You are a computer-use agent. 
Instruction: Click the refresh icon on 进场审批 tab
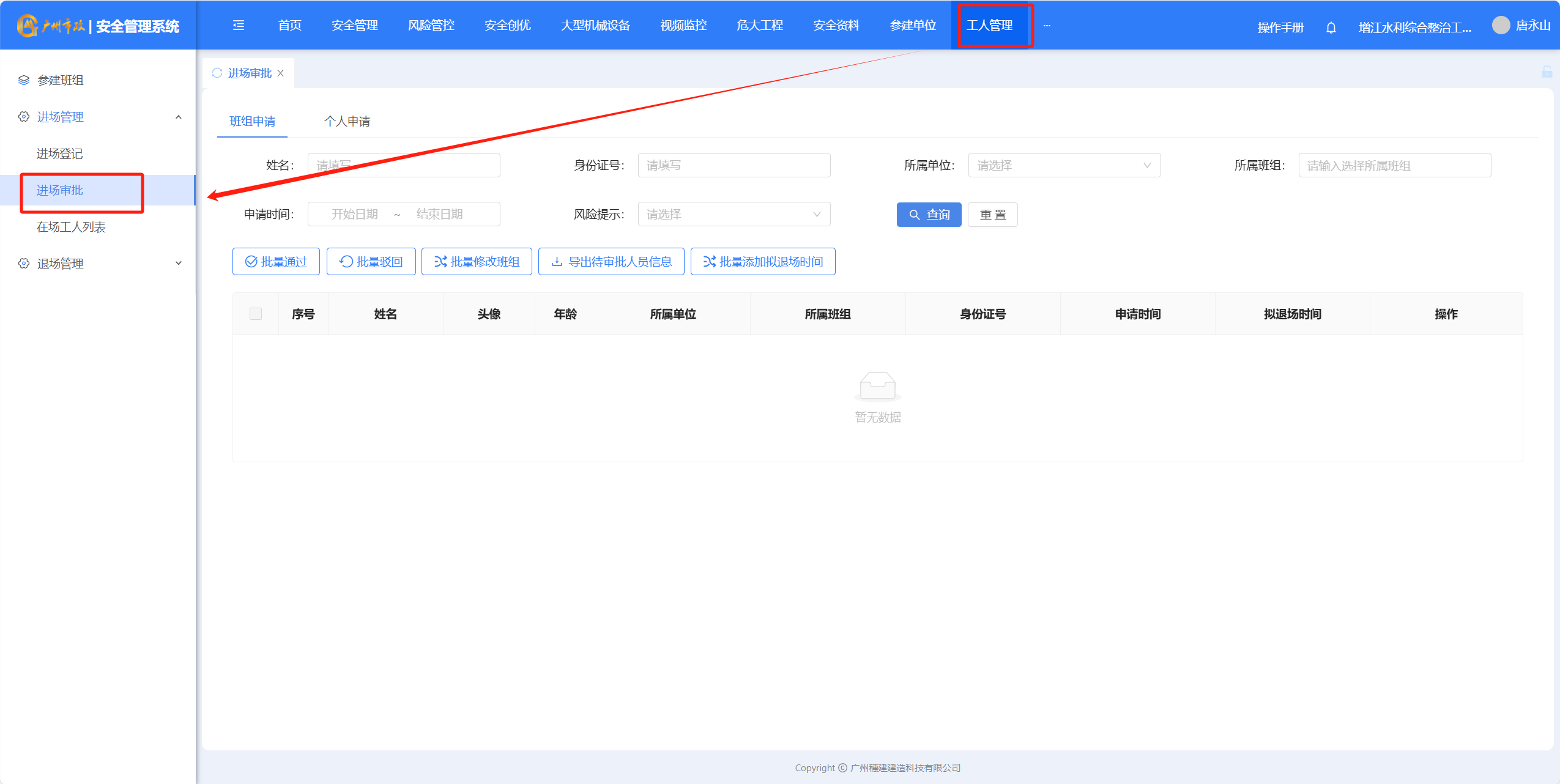[x=217, y=73]
